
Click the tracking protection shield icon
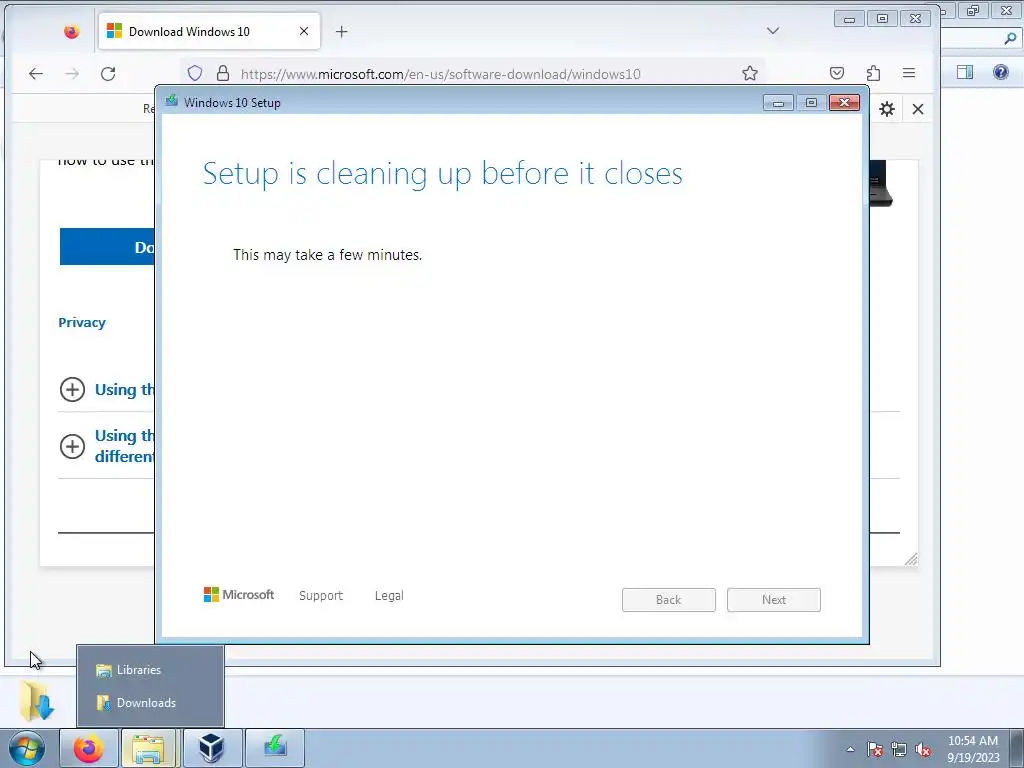point(195,73)
